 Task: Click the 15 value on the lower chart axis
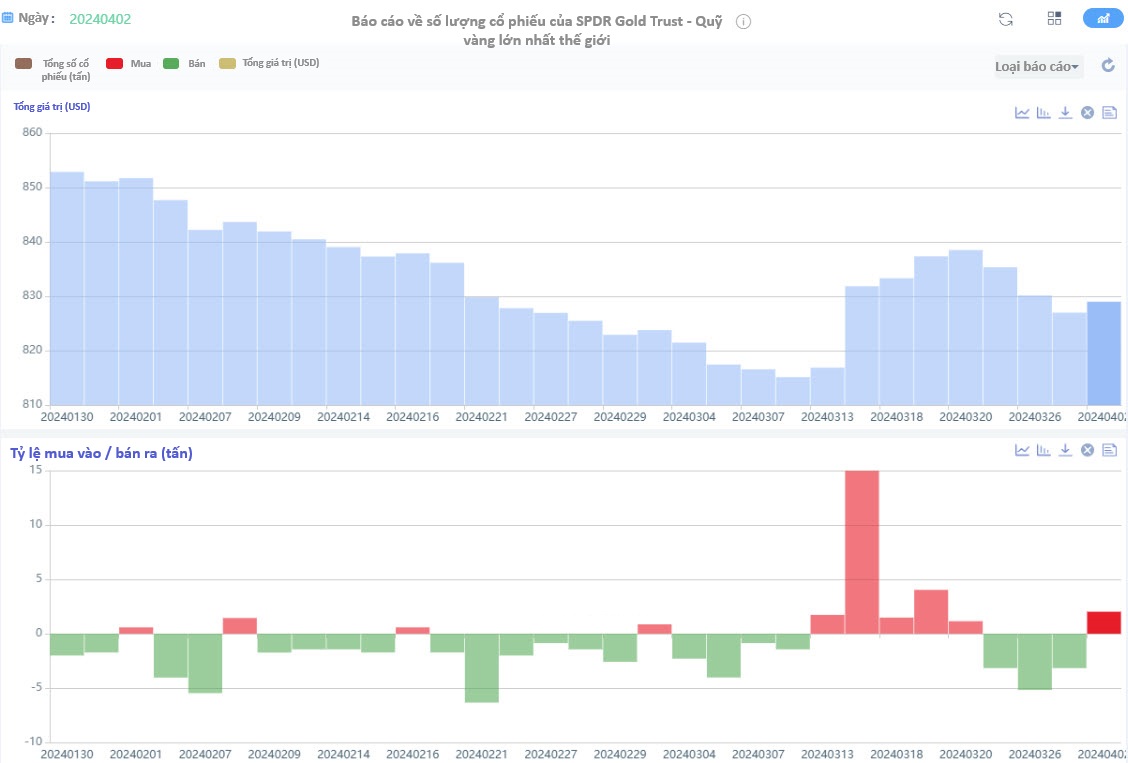(x=37, y=470)
